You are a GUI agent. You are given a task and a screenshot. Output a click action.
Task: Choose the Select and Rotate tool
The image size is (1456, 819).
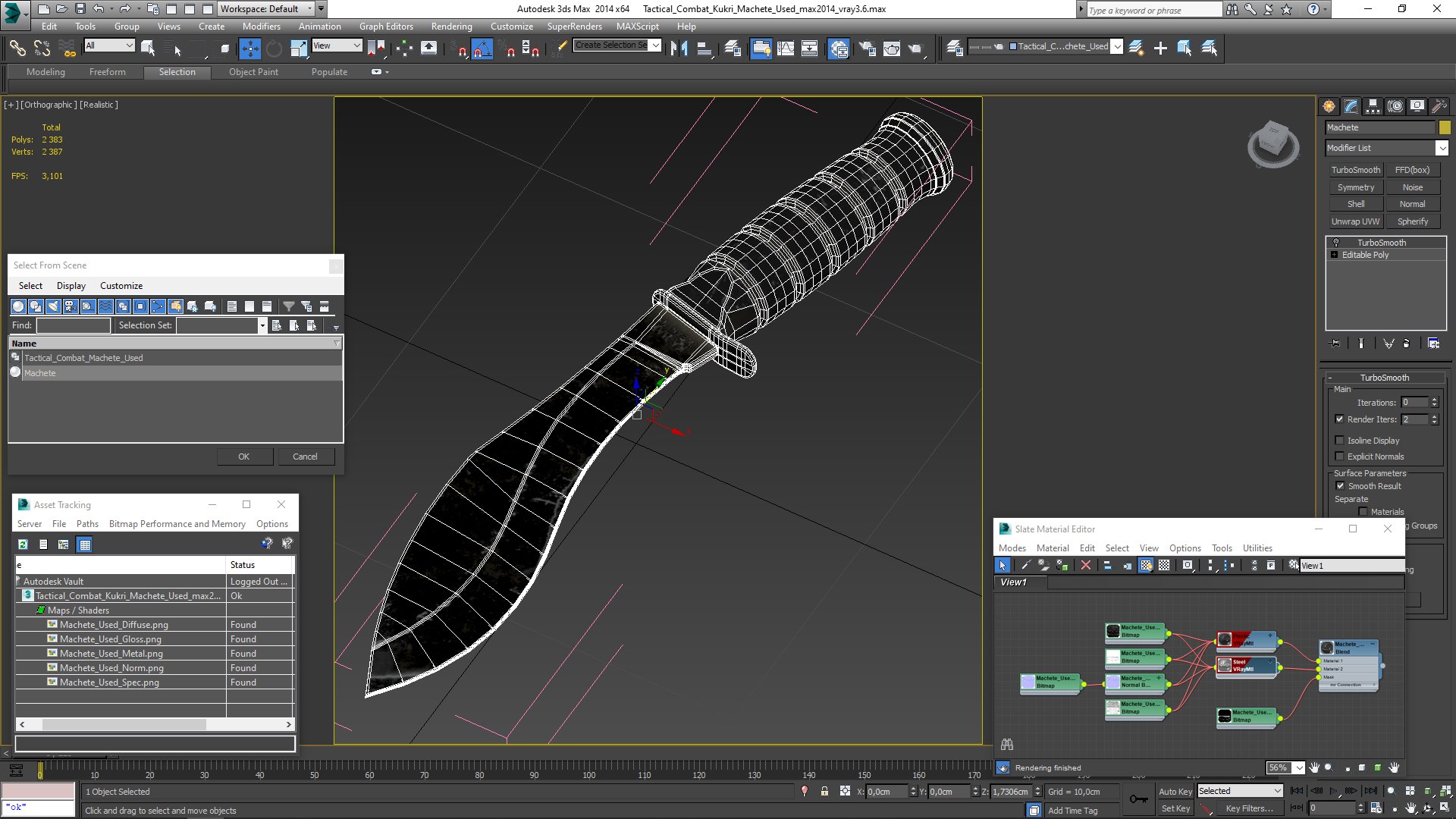tap(274, 49)
